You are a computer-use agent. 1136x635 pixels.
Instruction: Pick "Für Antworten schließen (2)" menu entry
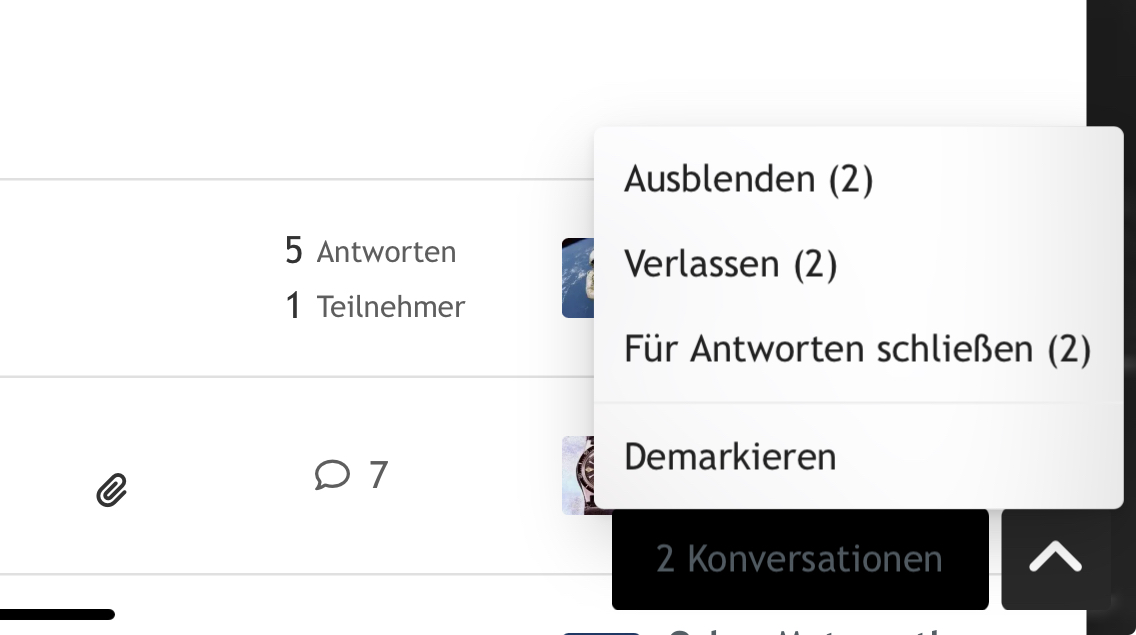[x=857, y=349]
